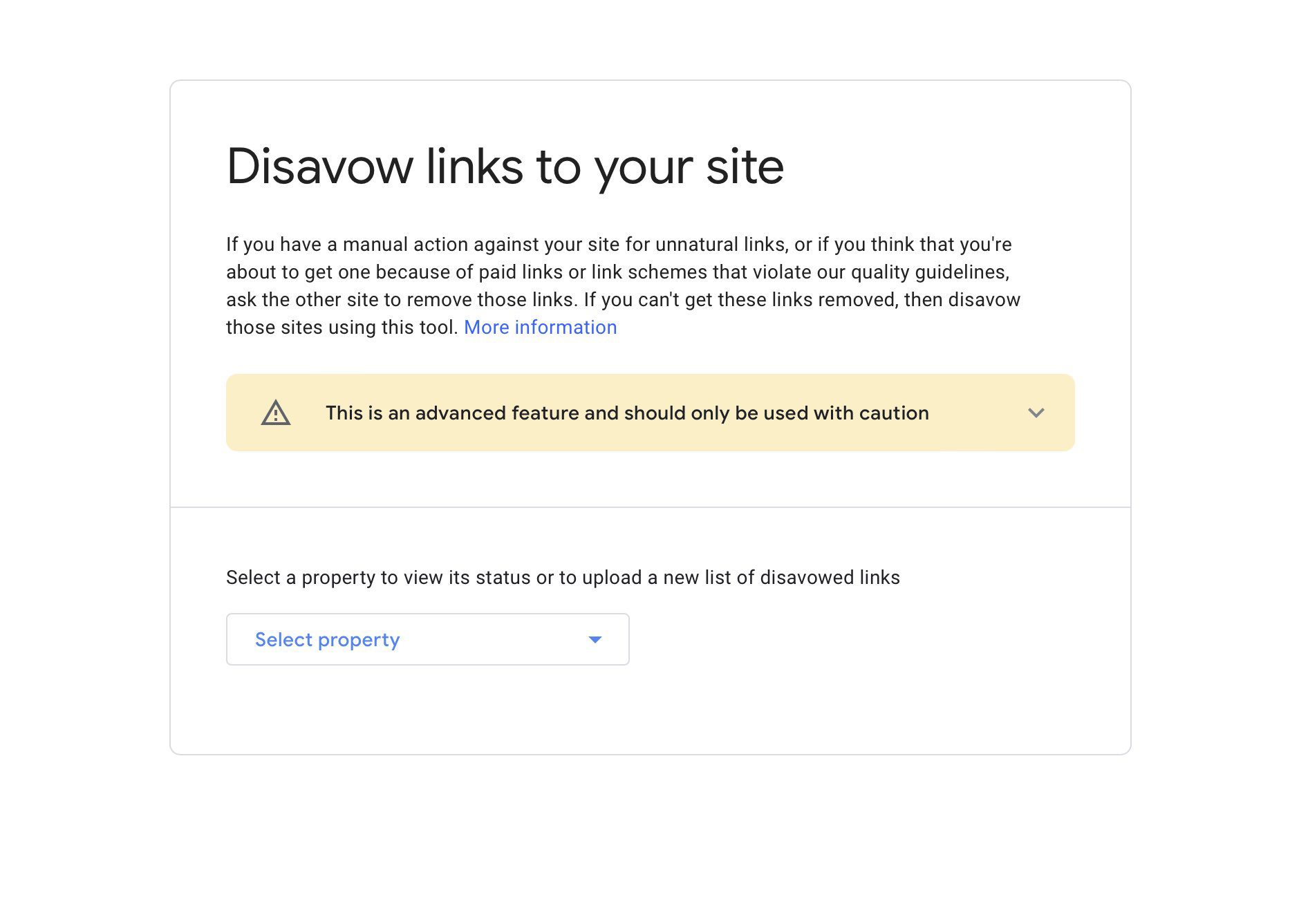The height and width of the screenshot is (924, 1299).
Task: Click the word 'Disavow' in the heading
Action: coord(320,167)
